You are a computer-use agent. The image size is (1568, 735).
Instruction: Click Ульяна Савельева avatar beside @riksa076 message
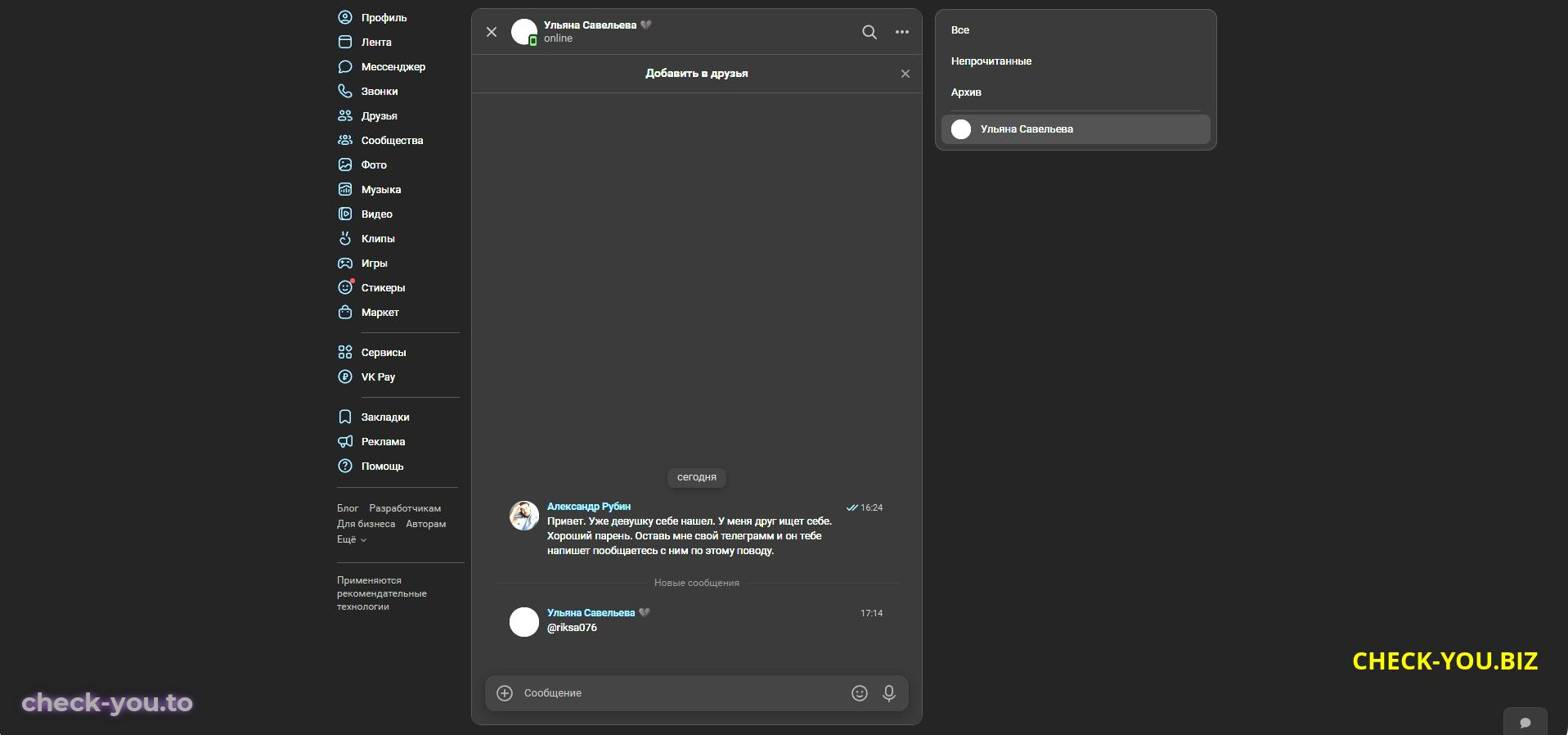click(x=524, y=622)
